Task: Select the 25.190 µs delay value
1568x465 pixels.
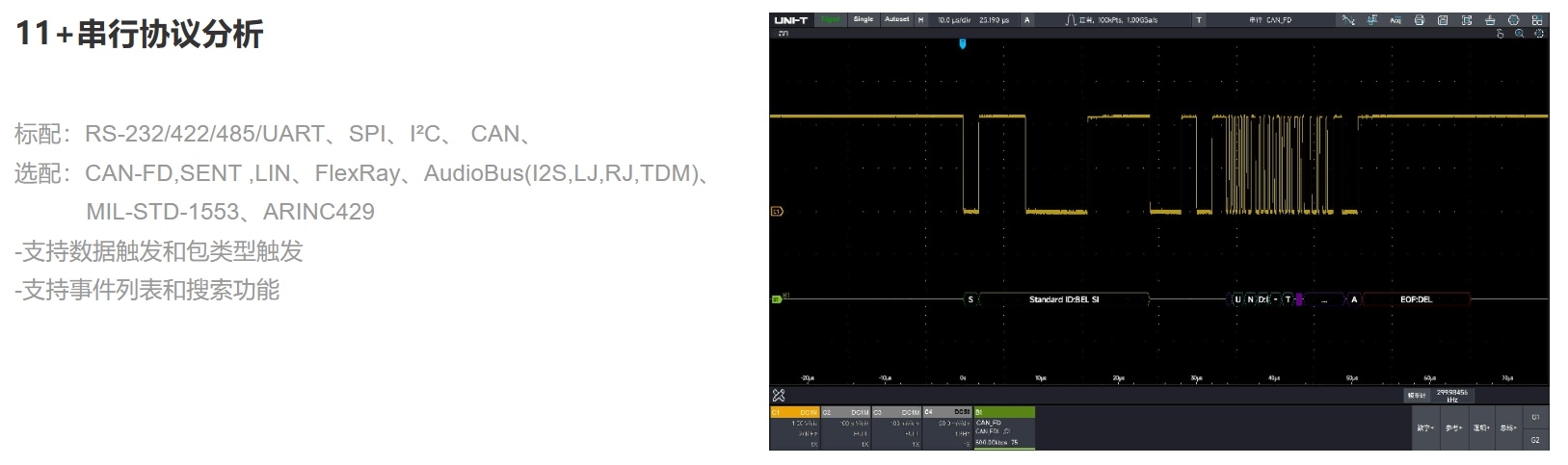Action: (995, 19)
